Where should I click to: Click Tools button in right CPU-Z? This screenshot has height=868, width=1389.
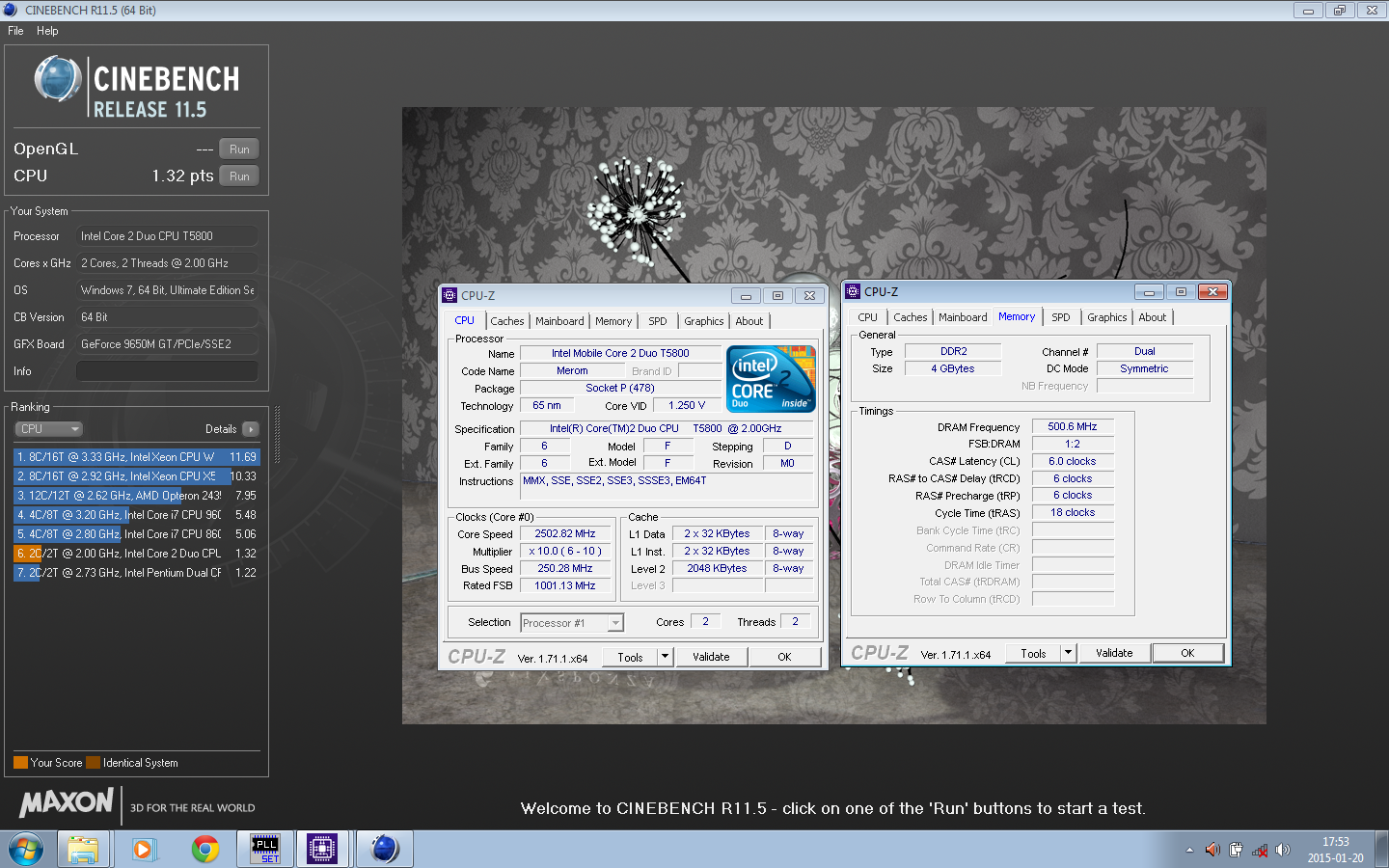coord(1033,653)
